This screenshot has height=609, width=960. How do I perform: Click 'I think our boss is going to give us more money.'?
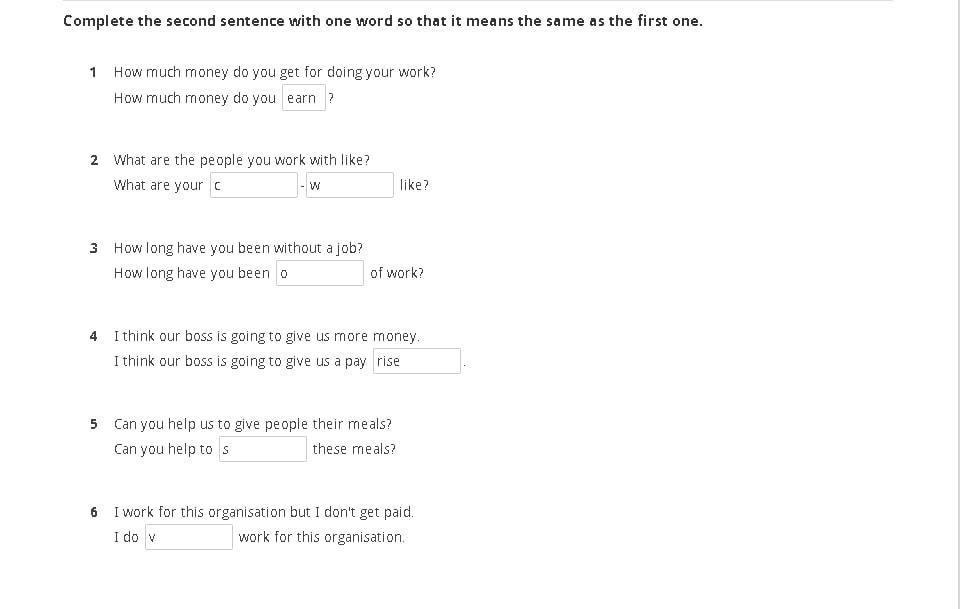267,336
